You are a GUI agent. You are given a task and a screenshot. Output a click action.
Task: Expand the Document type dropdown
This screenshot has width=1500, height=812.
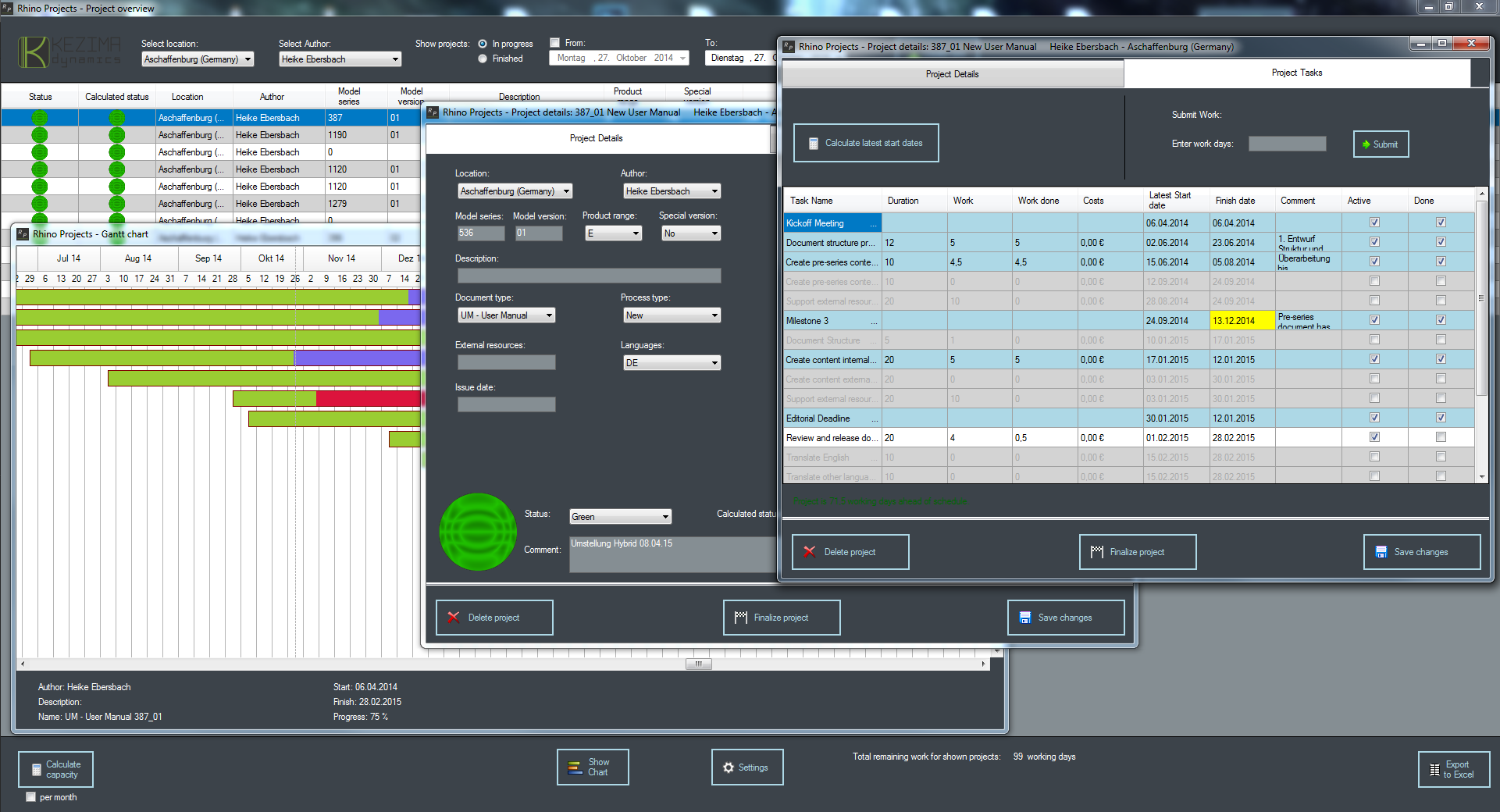coord(549,315)
